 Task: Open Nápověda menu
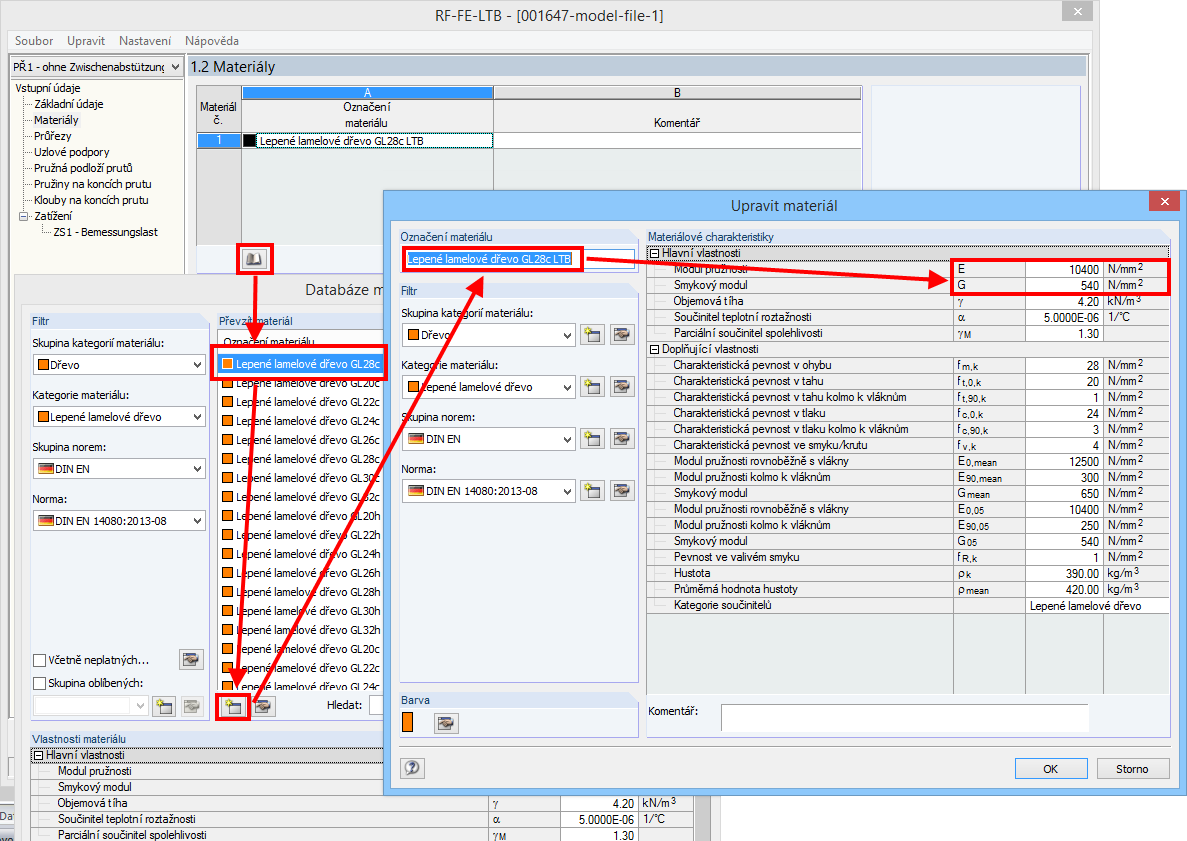click(212, 41)
